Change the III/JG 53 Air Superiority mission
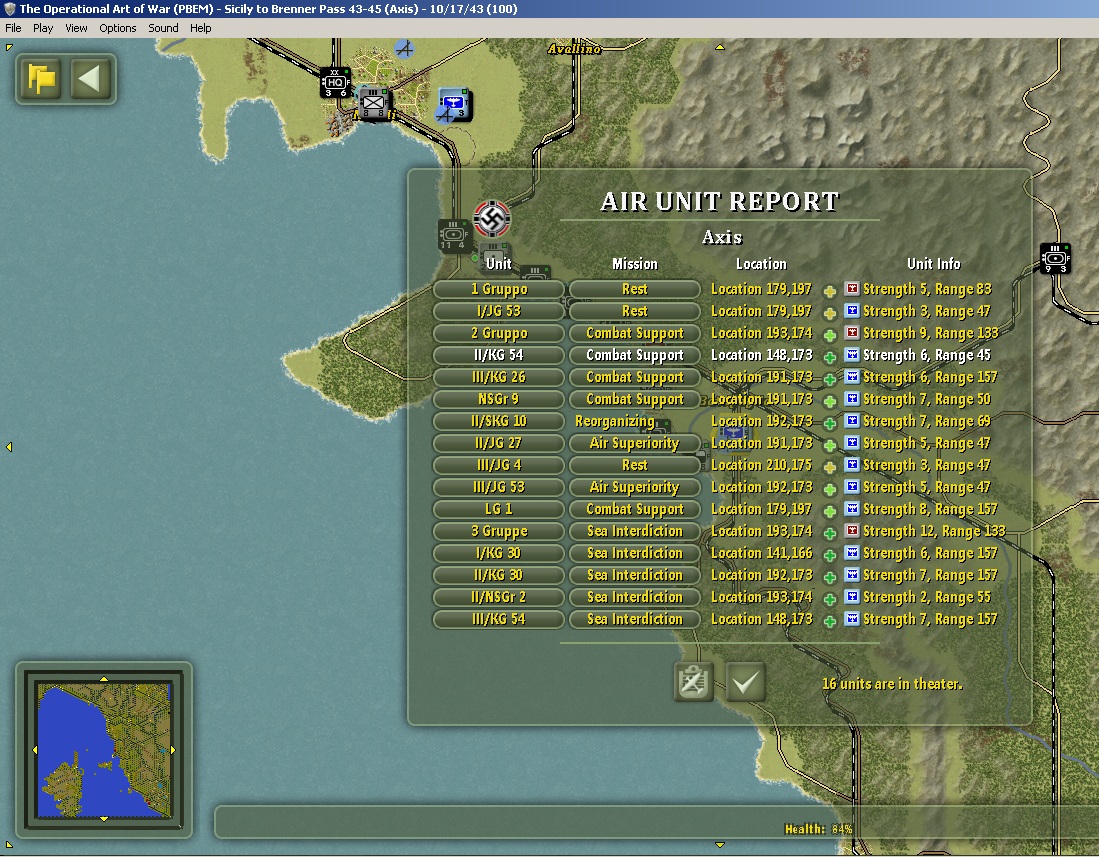1099x858 pixels. coord(634,487)
